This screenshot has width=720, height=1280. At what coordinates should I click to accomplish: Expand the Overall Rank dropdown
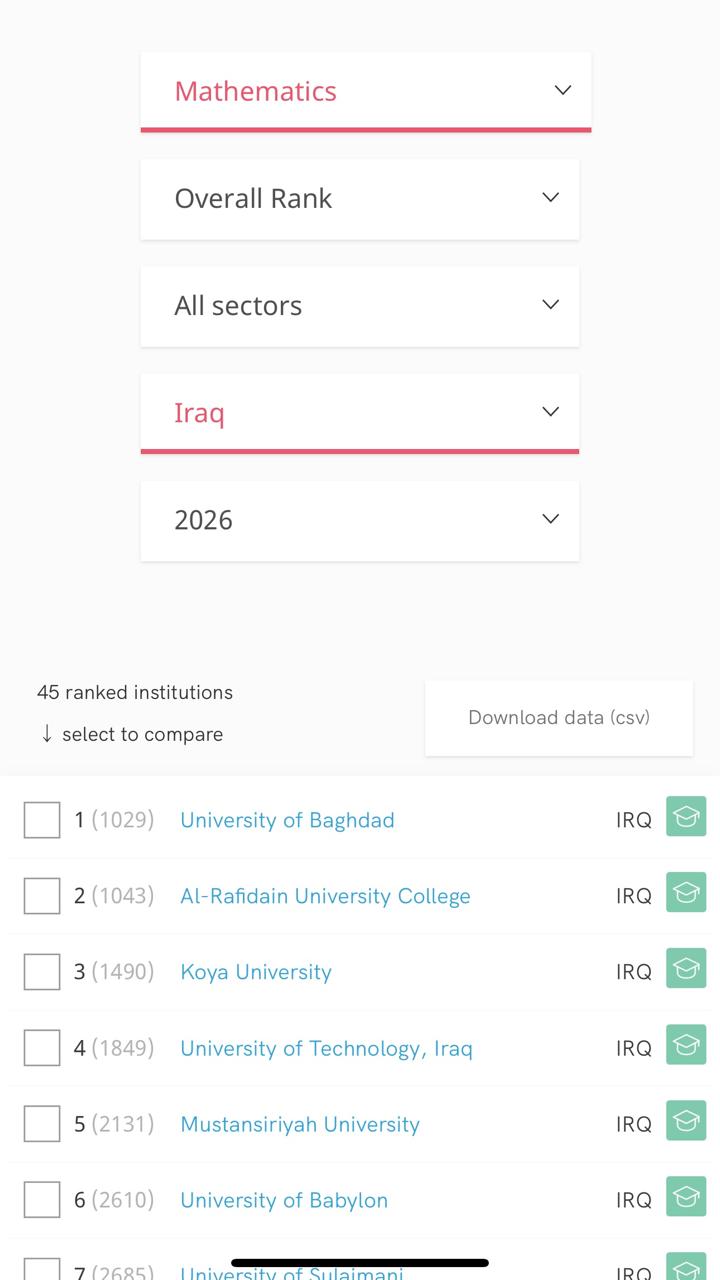359,198
